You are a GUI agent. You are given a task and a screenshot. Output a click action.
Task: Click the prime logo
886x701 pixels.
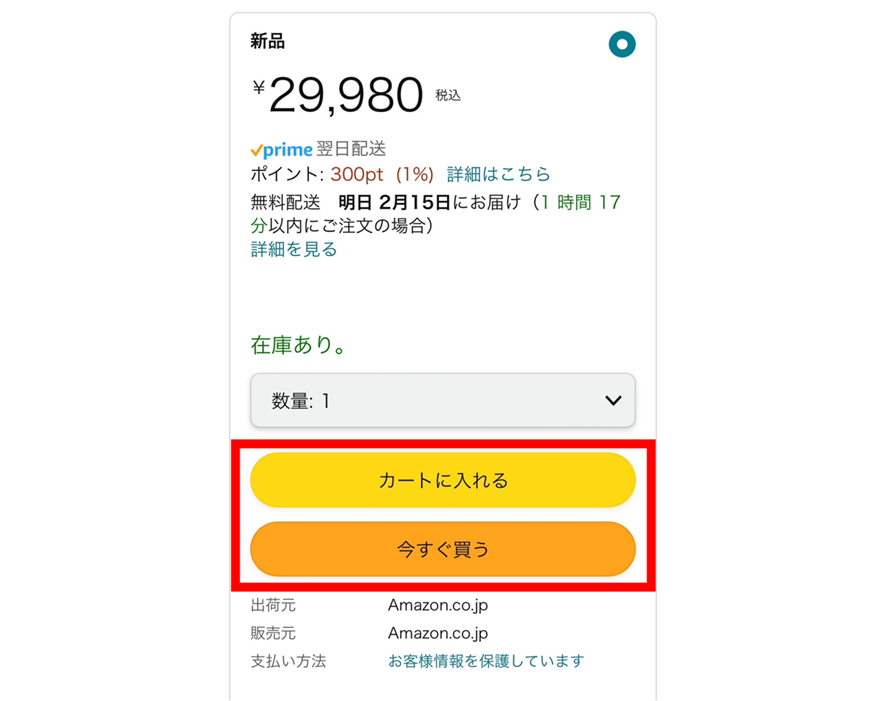tap(281, 150)
